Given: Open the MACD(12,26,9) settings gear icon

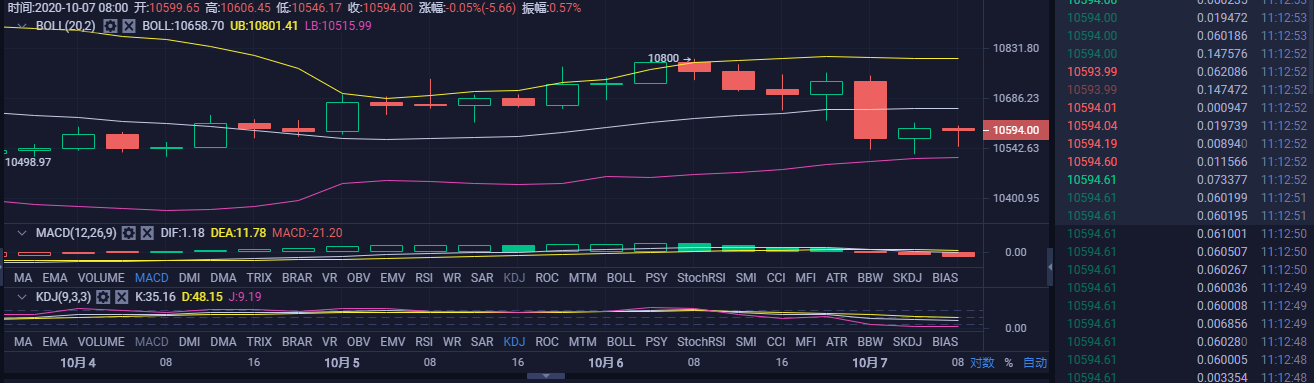Looking at the screenshot, I should (x=128, y=233).
